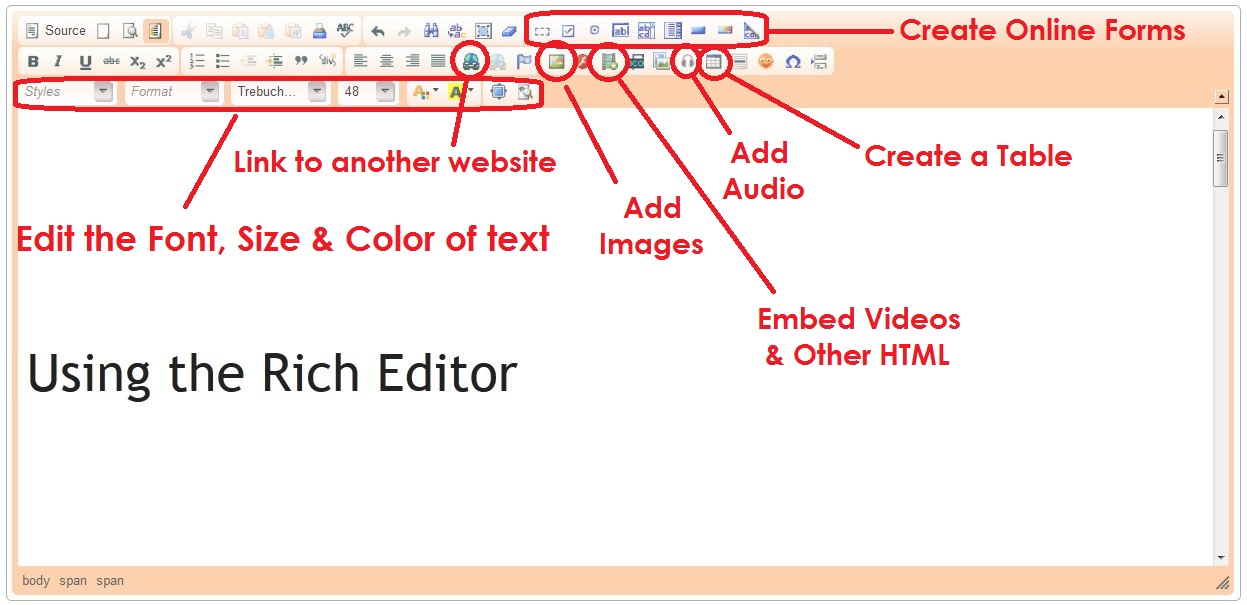Image resolution: width=1247 pixels, height=605 pixels.
Task: Open the Insert Image dialog
Action: 556,61
